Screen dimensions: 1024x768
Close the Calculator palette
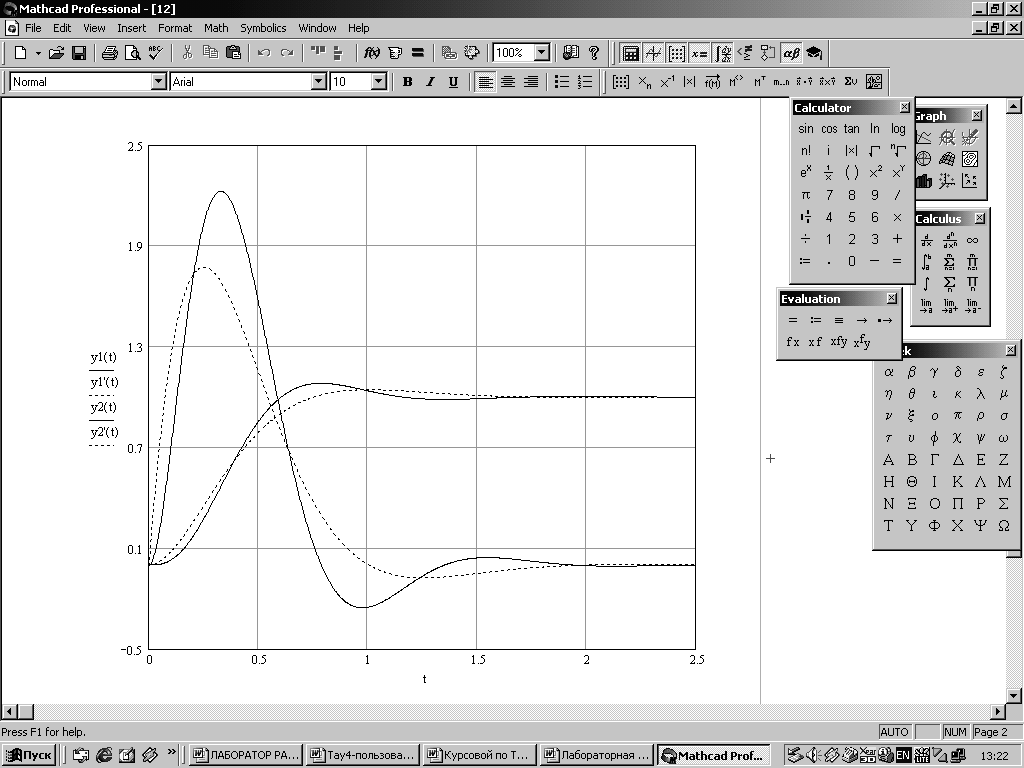[904, 107]
